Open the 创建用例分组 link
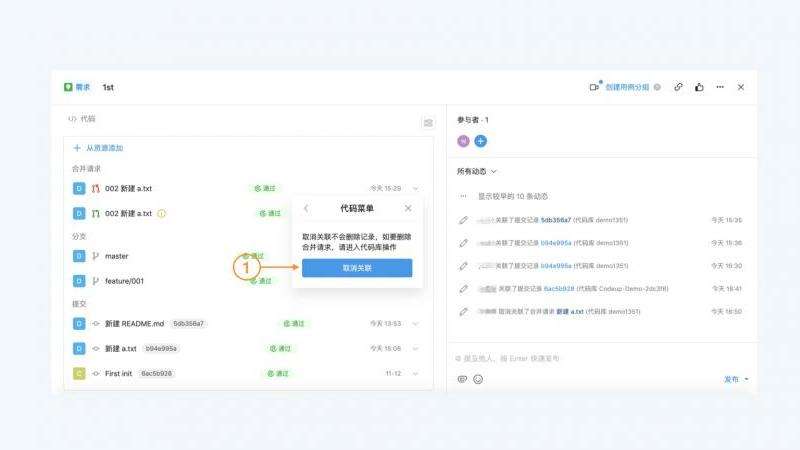The height and width of the screenshot is (450, 800). point(627,87)
